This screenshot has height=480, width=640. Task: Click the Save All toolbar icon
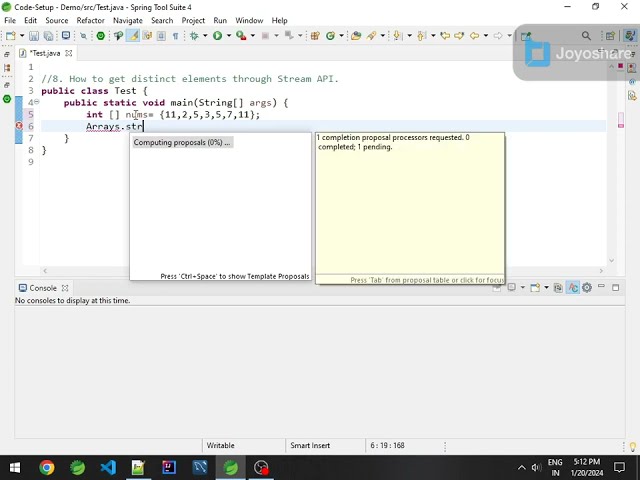[48, 36]
